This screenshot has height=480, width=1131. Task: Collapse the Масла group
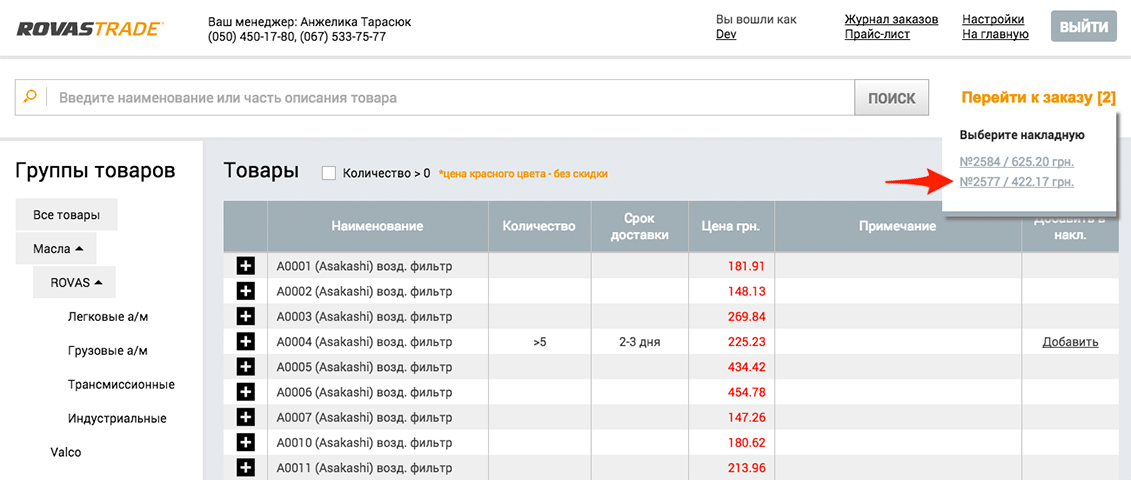(56, 248)
